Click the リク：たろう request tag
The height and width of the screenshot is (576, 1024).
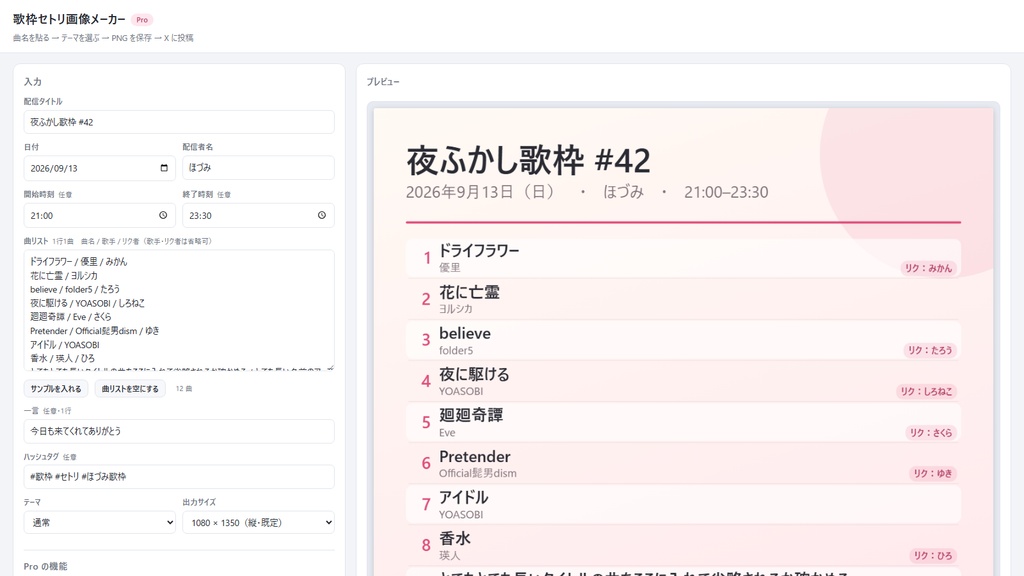coord(930,350)
